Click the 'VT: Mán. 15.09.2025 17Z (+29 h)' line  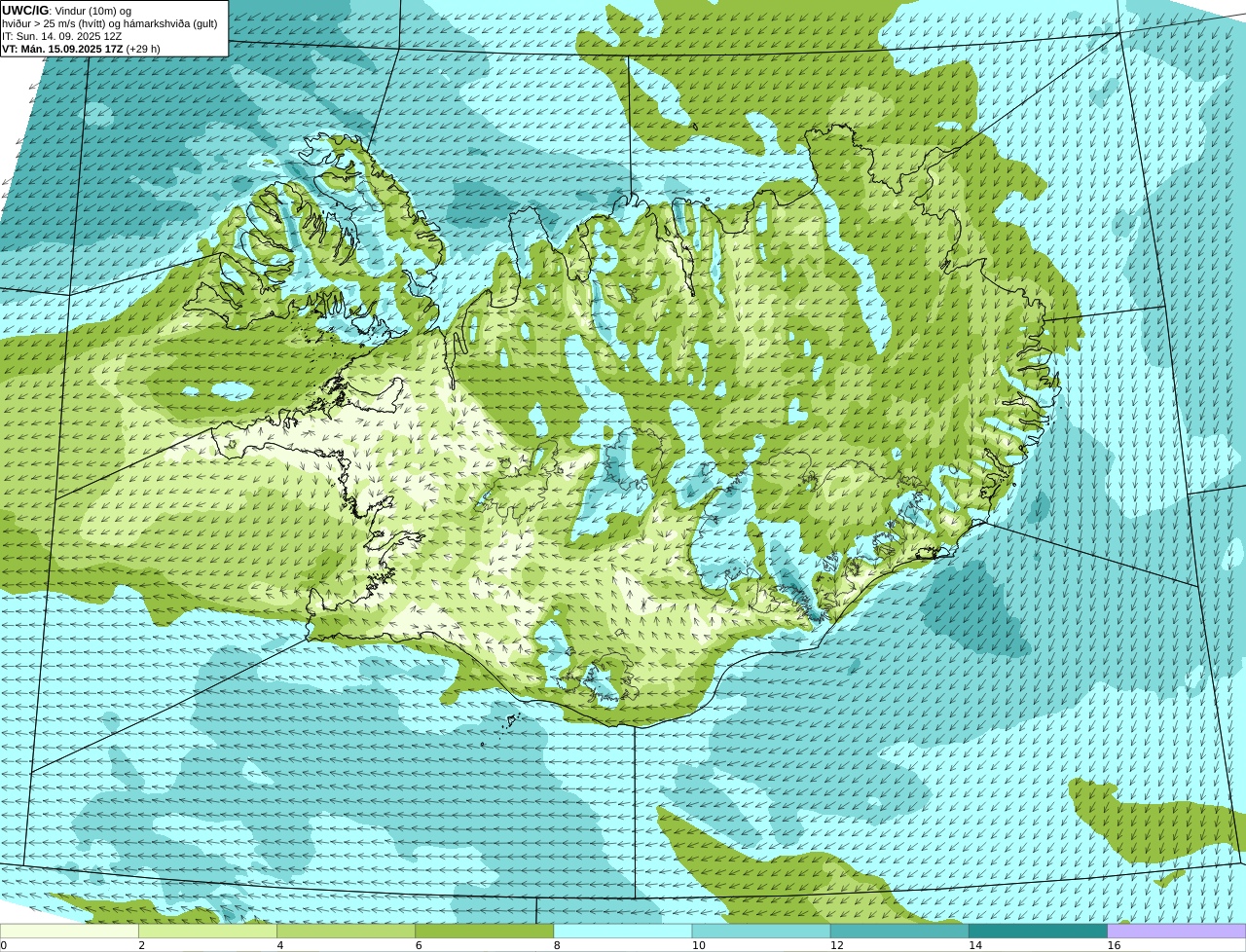(82, 49)
